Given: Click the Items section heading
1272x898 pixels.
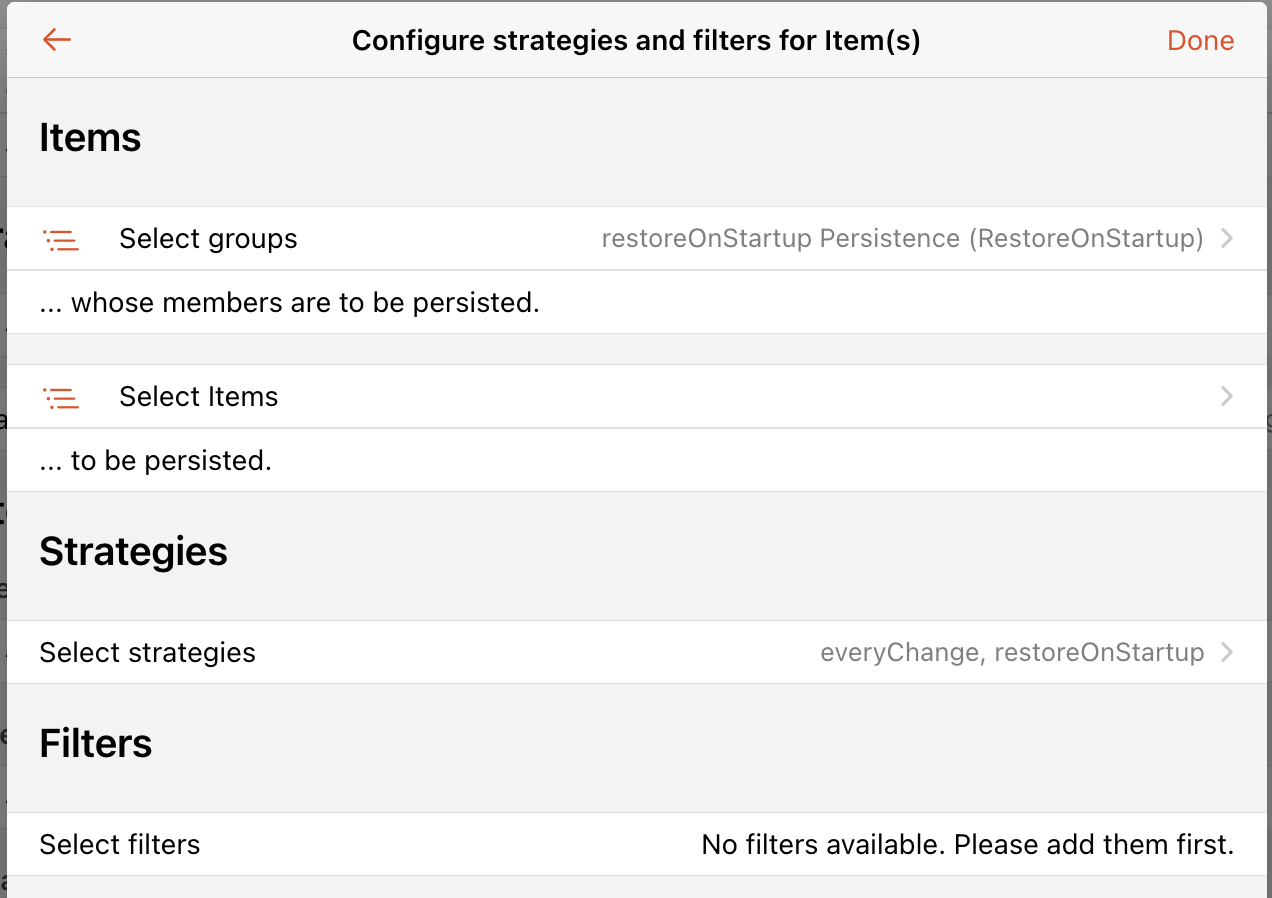Looking at the screenshot, I should tap(90, 137).
